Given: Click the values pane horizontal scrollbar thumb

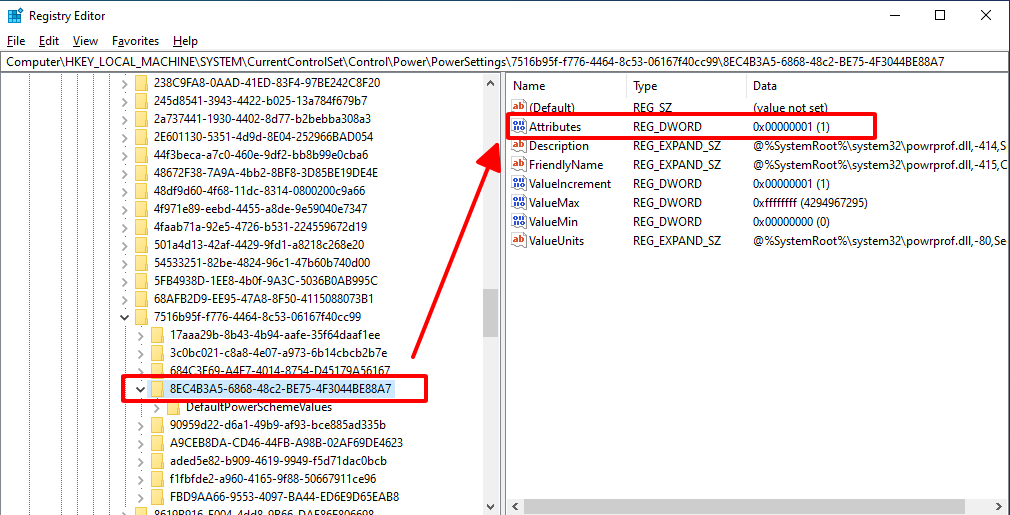Looking at the screenshot, I should (745, 507).
